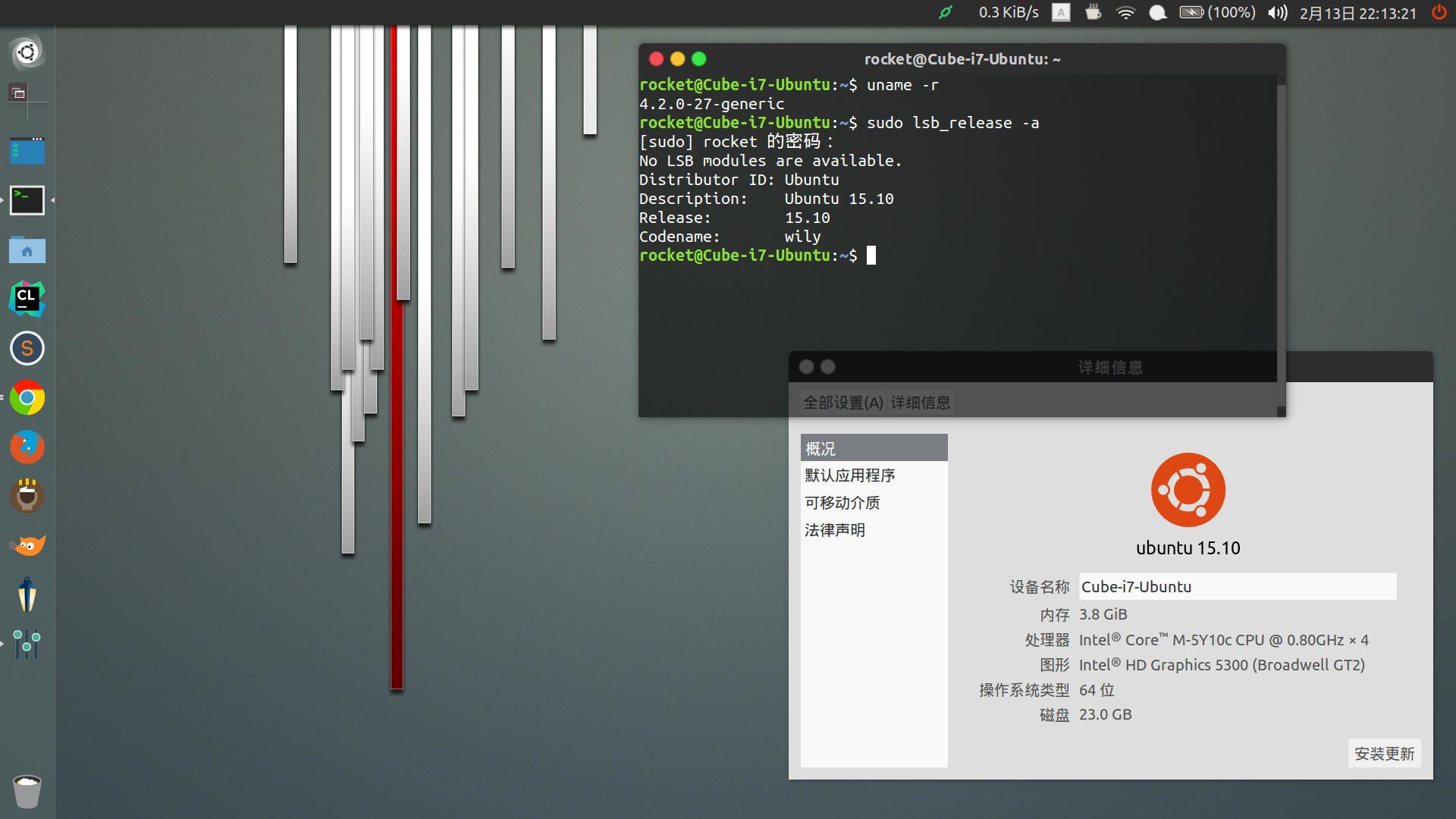The image size is (1456, 819).
Task: Launch CLion from the dock
Action: click(27, 299)
